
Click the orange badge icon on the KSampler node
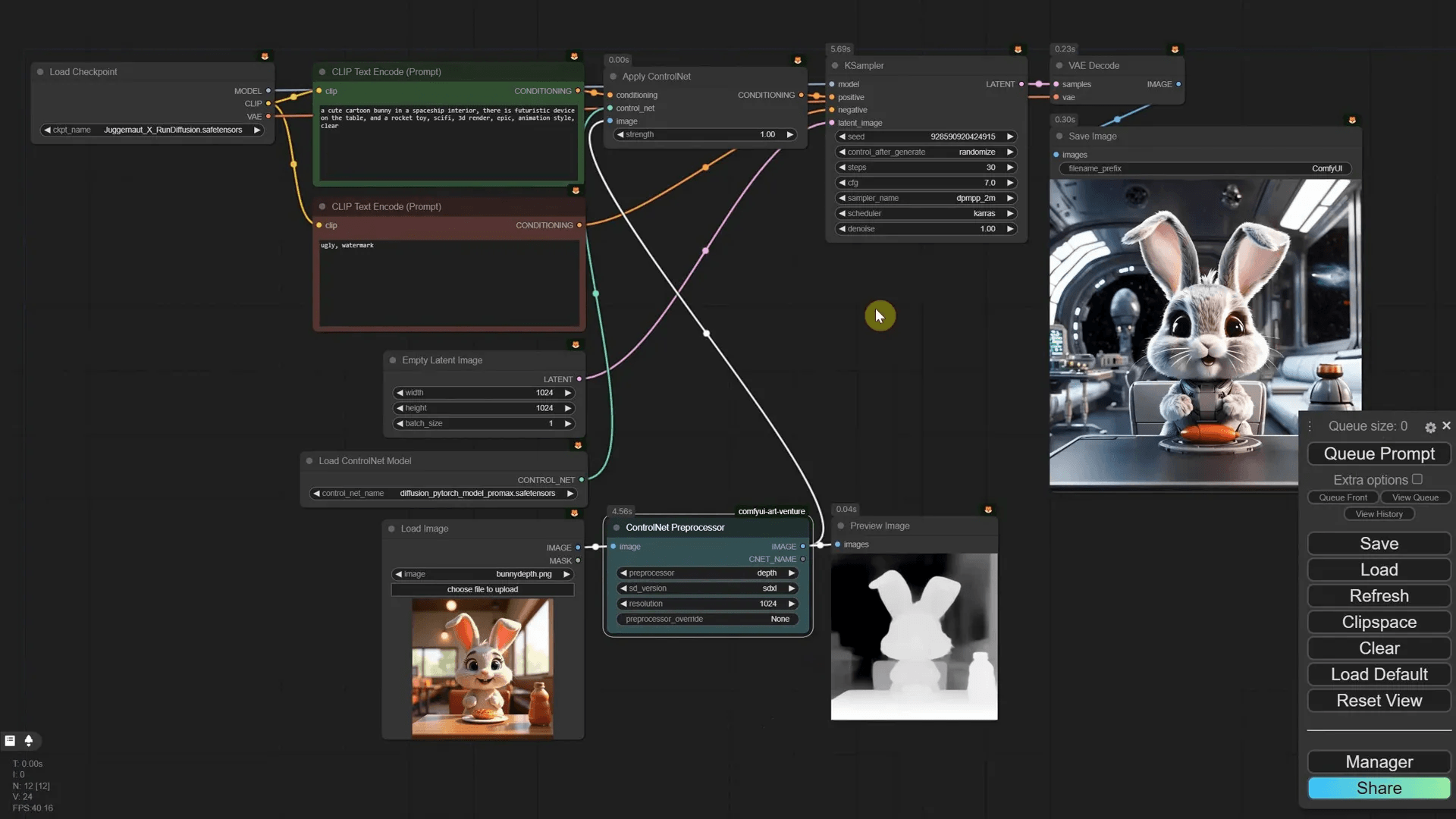(1018, 48)
